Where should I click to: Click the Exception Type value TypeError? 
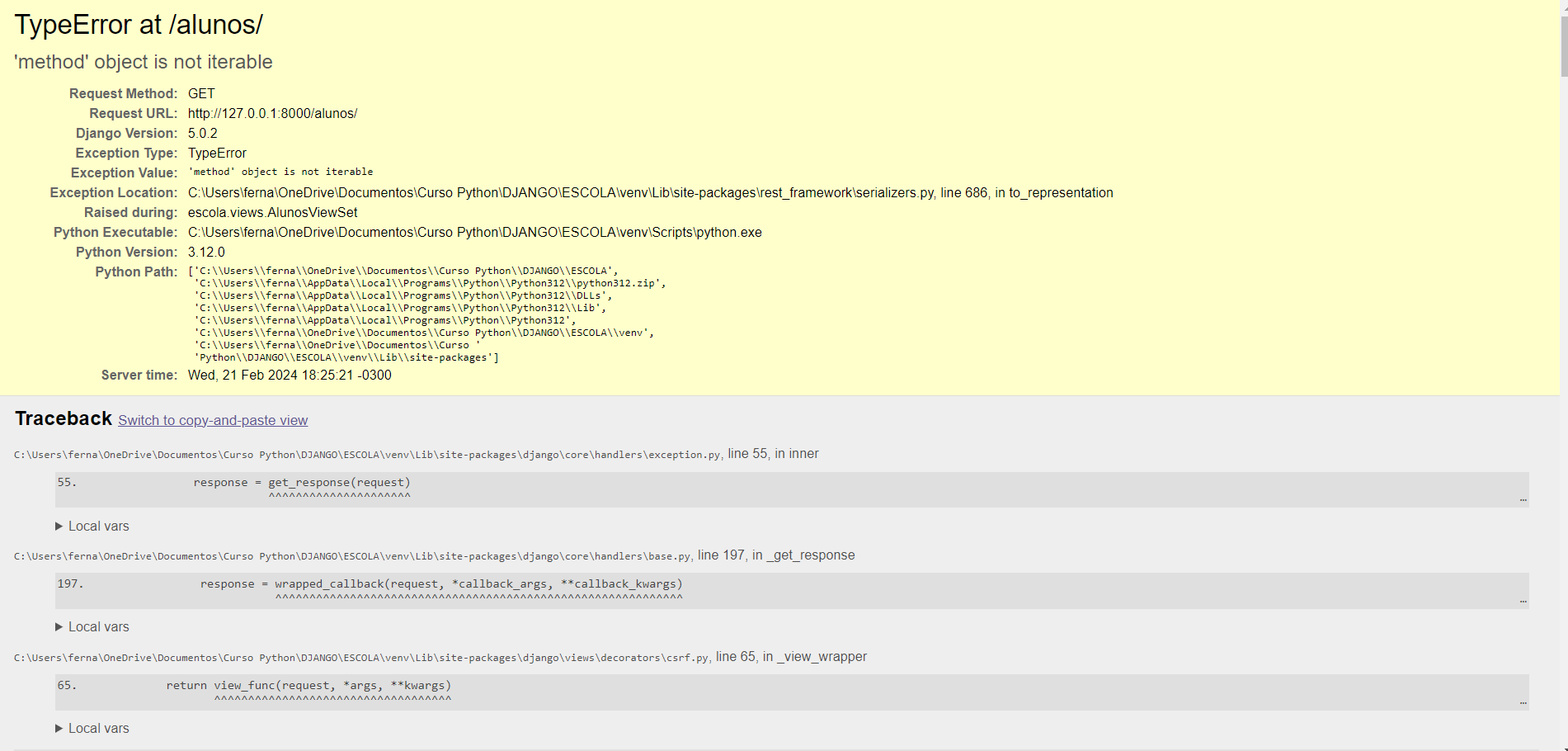(217, 154)
